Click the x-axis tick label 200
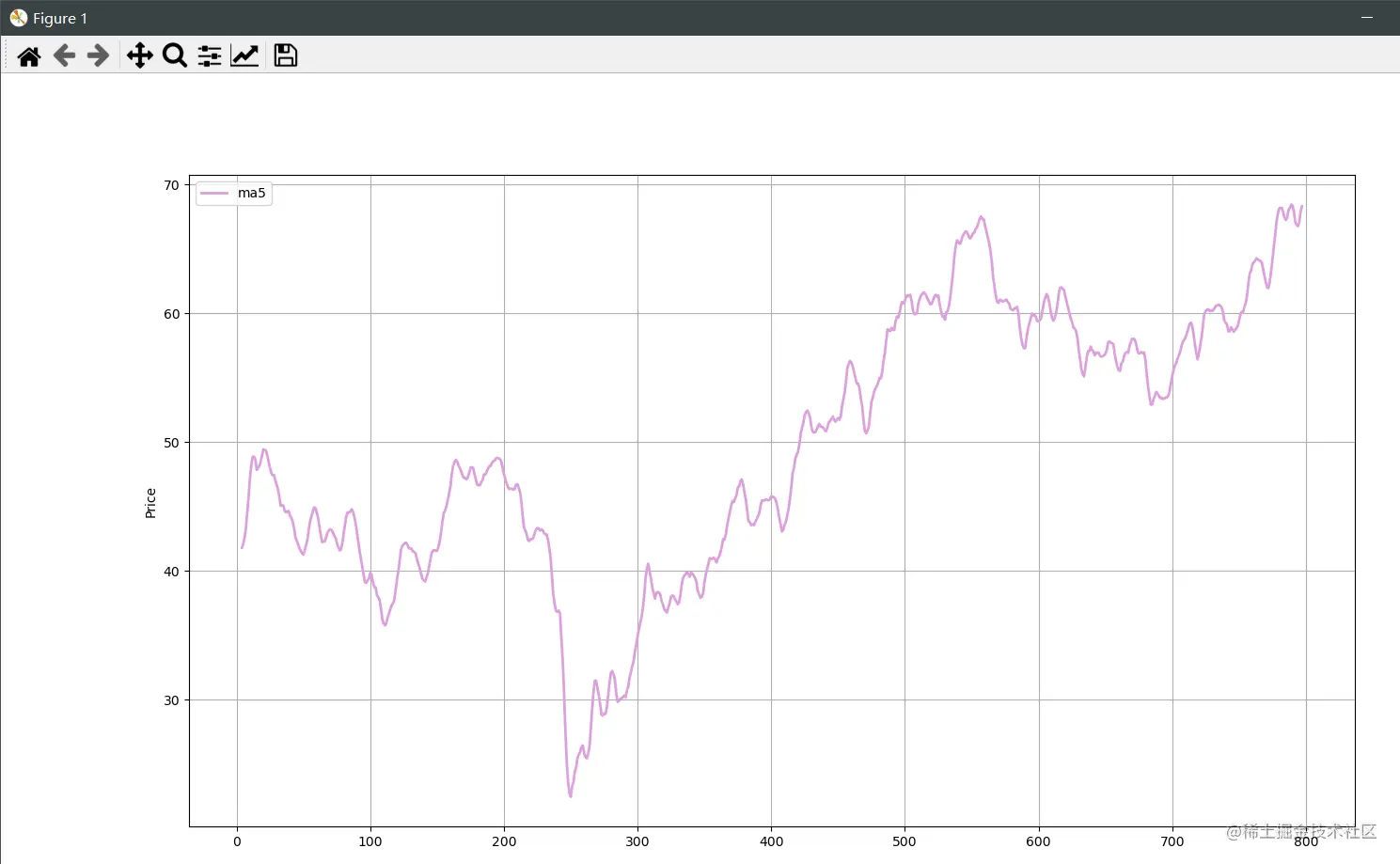This screenshot has height=864, width=1400. click(504, 841)
